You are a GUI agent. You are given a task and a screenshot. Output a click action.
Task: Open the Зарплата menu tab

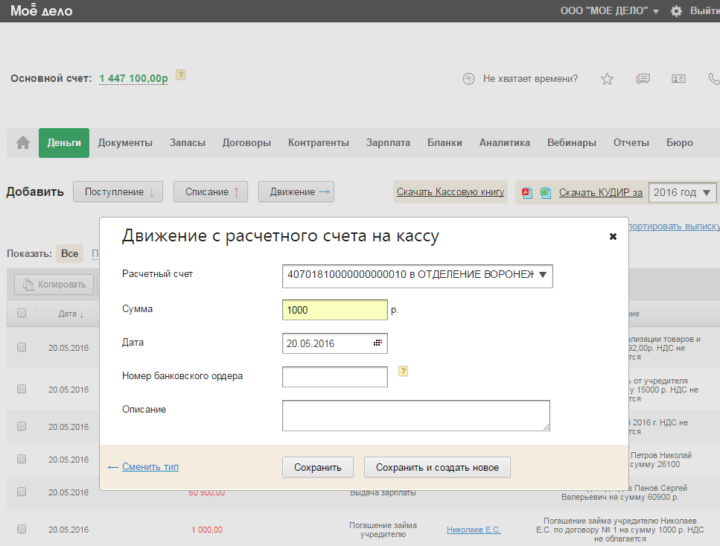coord(388,143)
